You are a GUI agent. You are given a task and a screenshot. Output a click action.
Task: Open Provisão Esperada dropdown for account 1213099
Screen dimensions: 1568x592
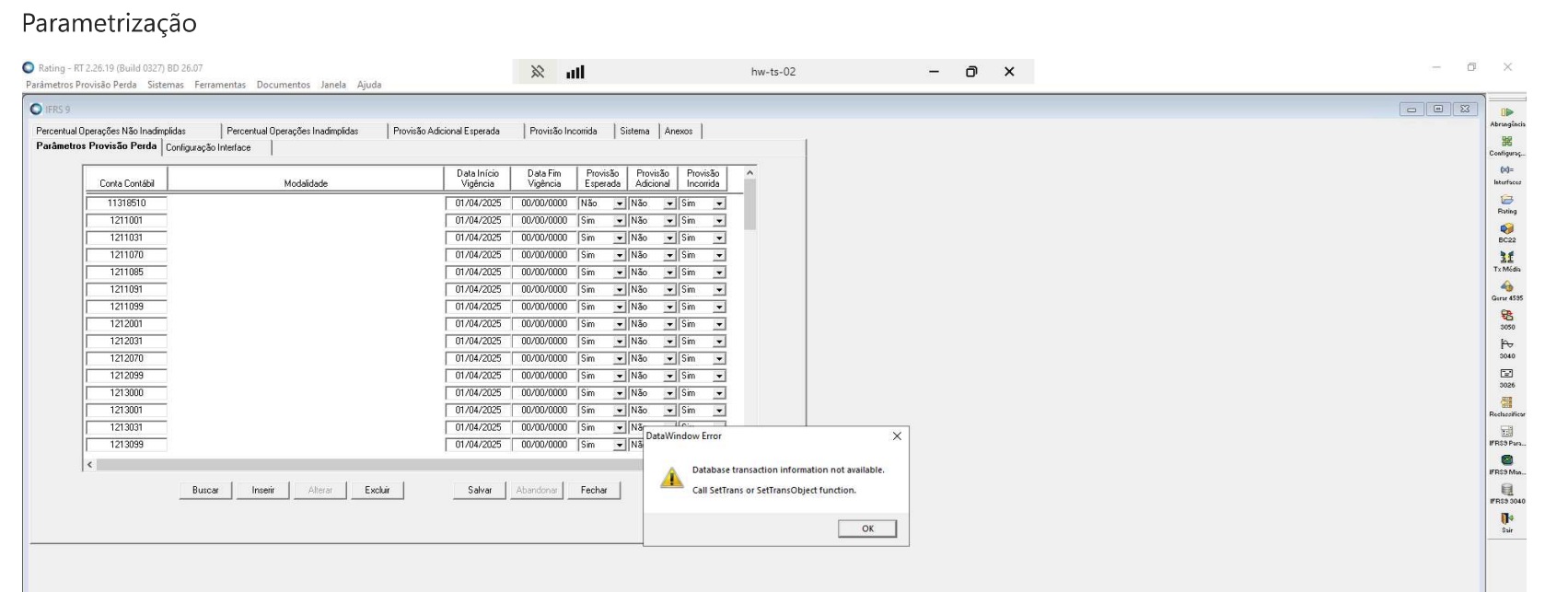coord(620,445)
